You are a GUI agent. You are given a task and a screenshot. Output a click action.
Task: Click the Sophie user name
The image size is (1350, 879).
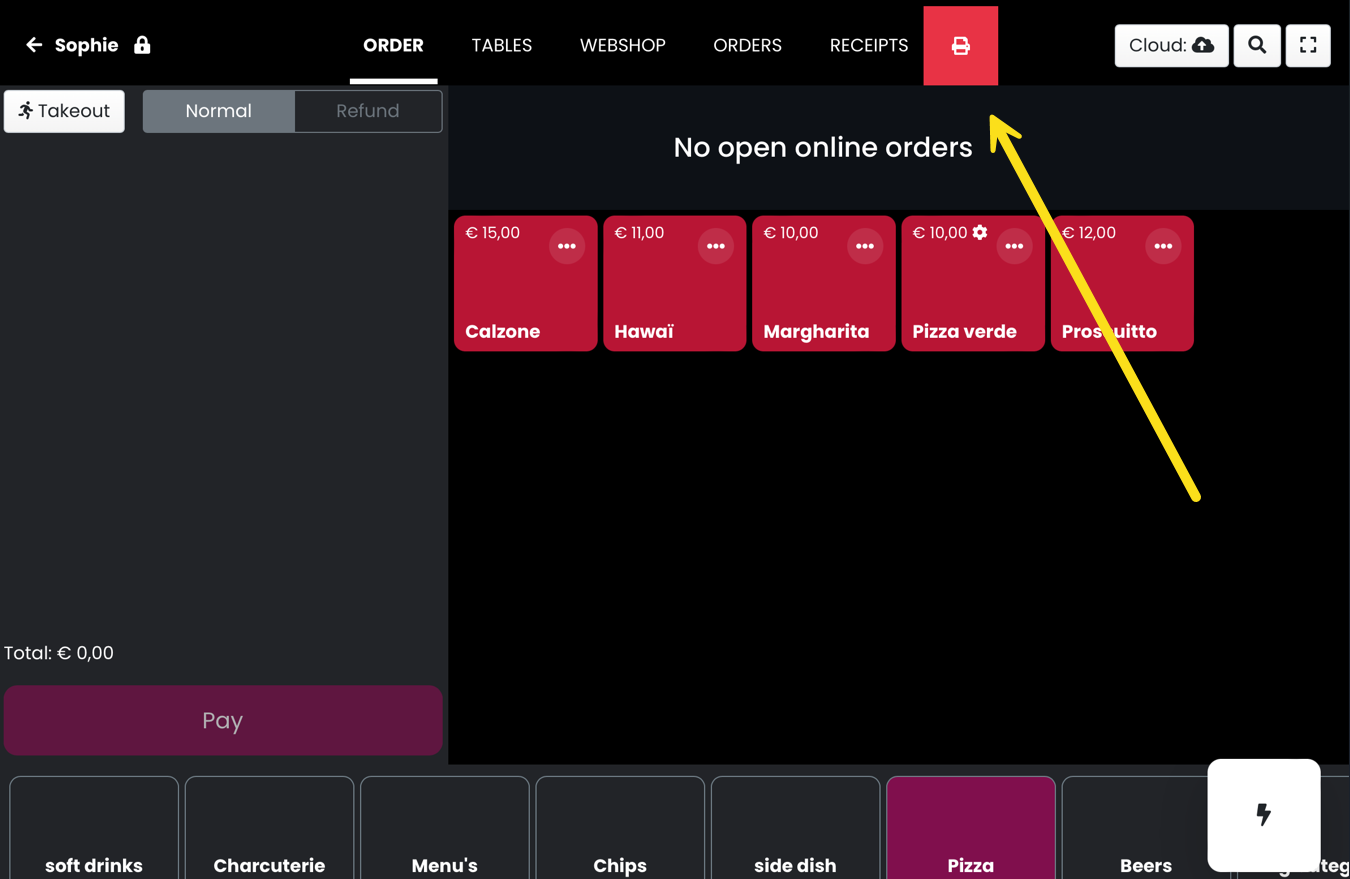[86, 45]
